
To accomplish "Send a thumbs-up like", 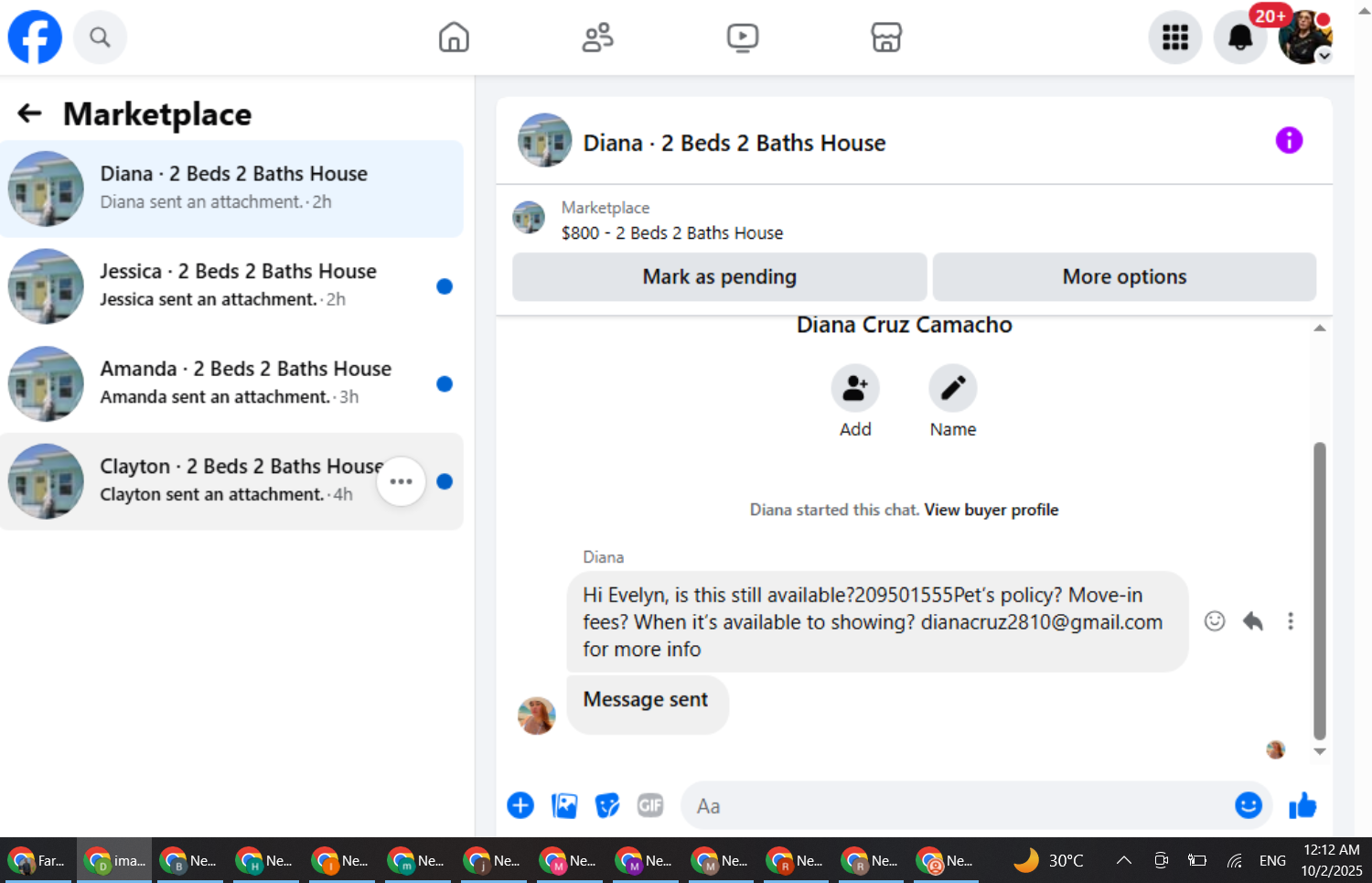I will pos(1302,805).
